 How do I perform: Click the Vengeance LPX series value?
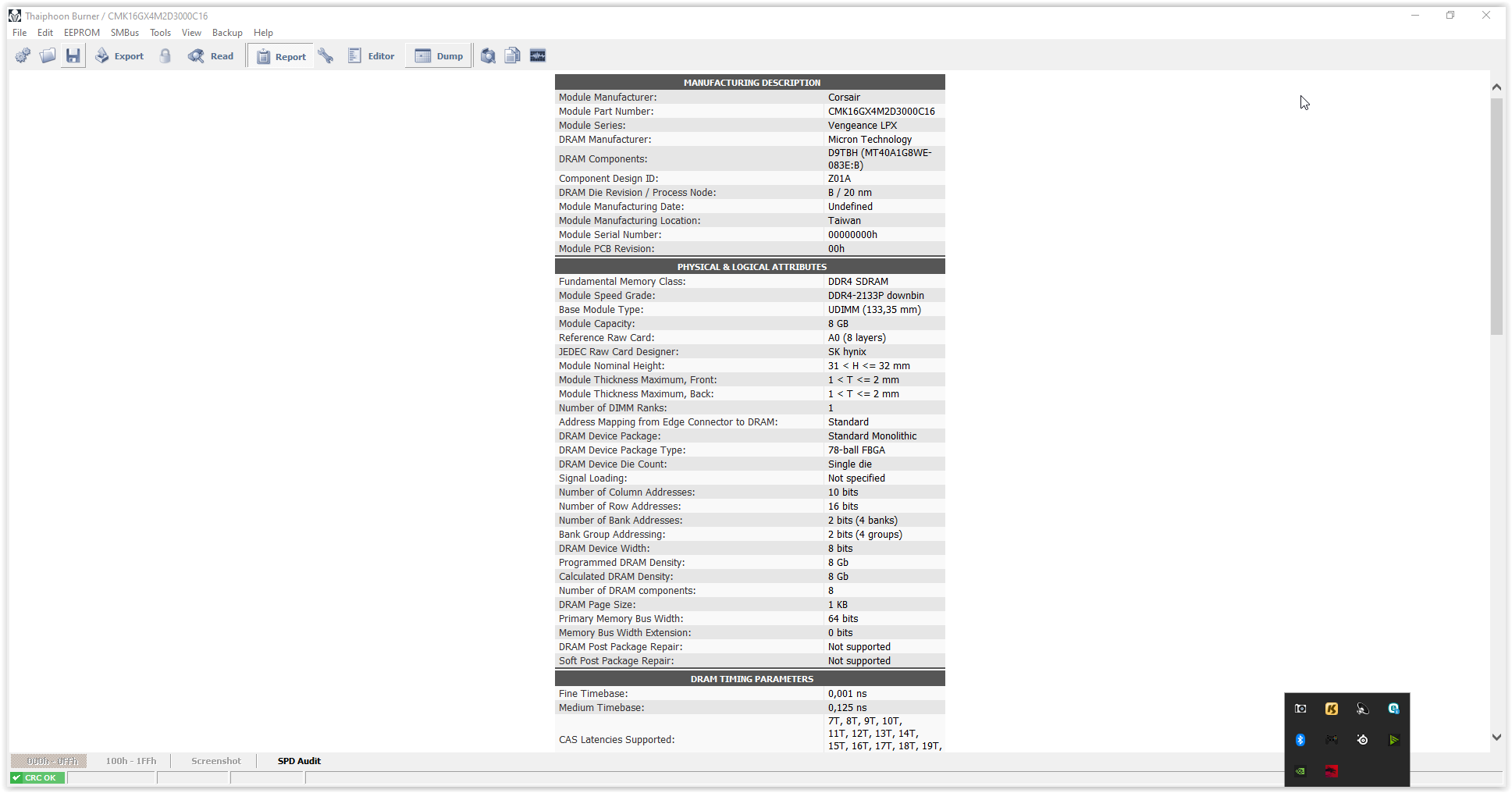point(863,126)
